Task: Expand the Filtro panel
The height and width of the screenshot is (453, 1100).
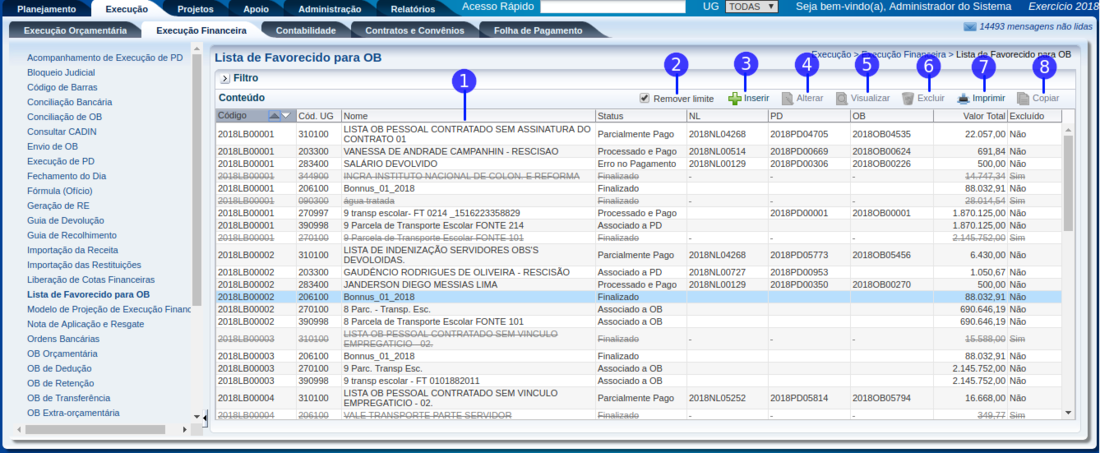Action: point(225,78)
